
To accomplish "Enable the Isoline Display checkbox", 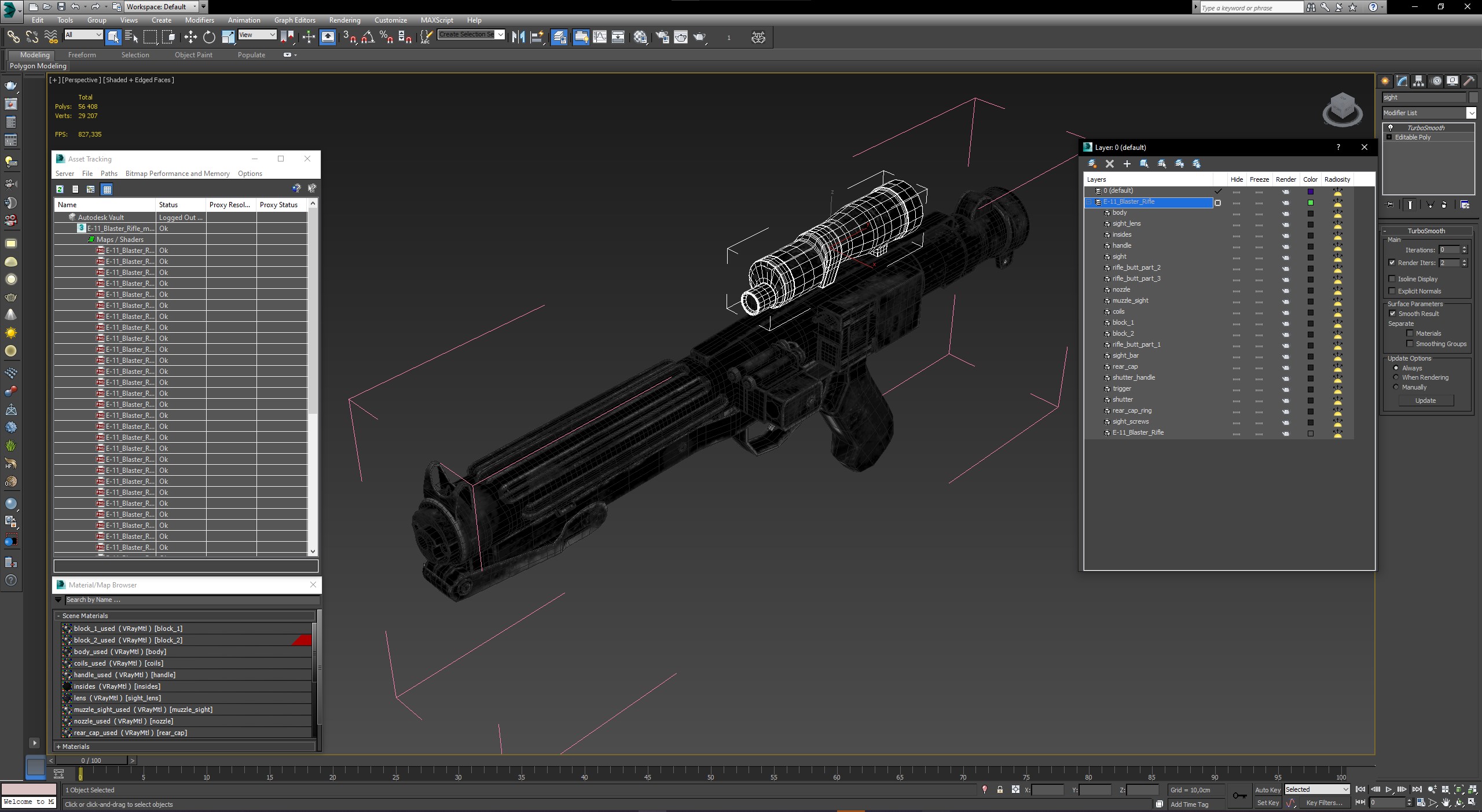I will coord(1392,279).
